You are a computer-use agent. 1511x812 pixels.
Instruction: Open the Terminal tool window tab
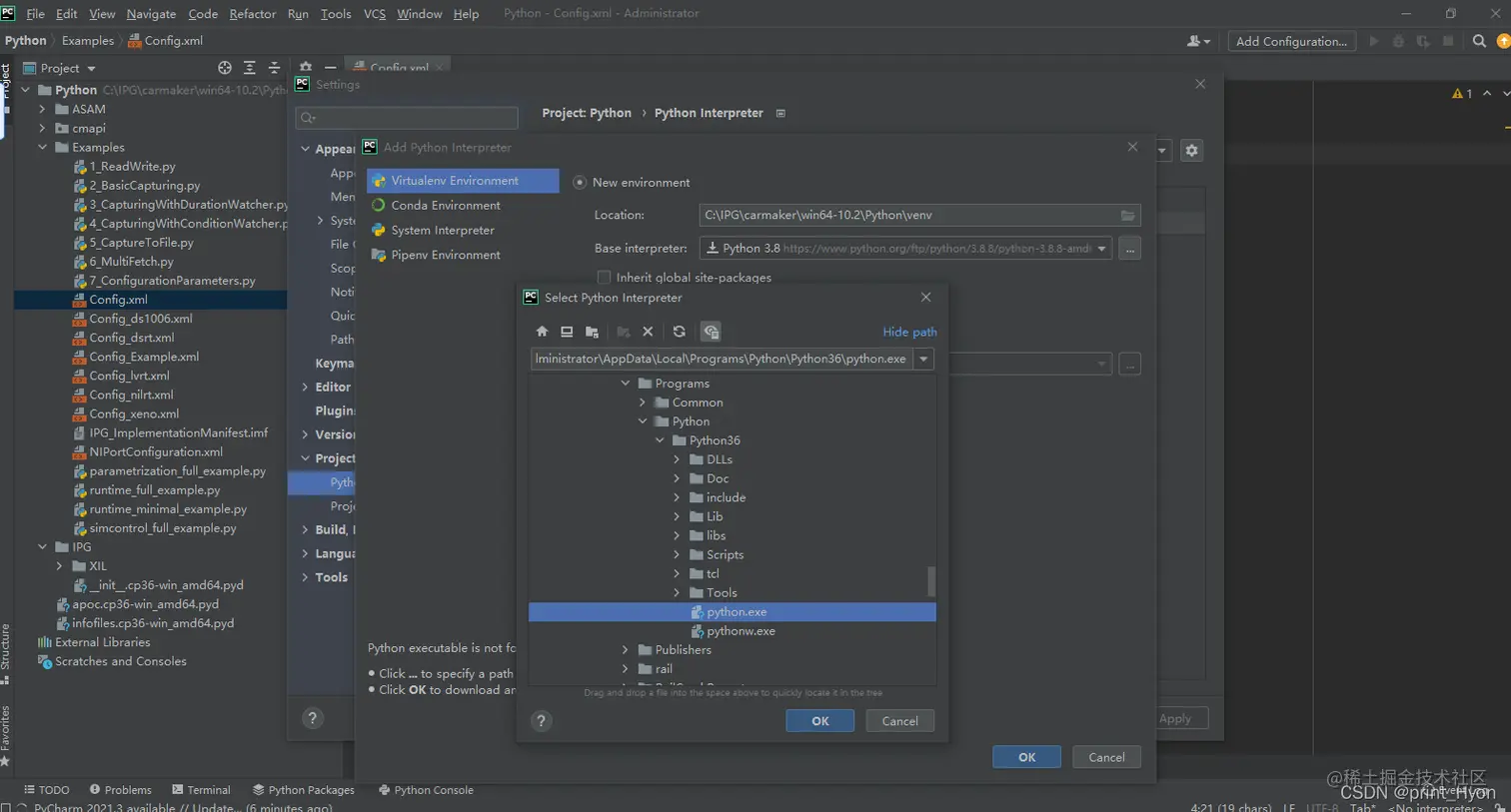[201, 790]
